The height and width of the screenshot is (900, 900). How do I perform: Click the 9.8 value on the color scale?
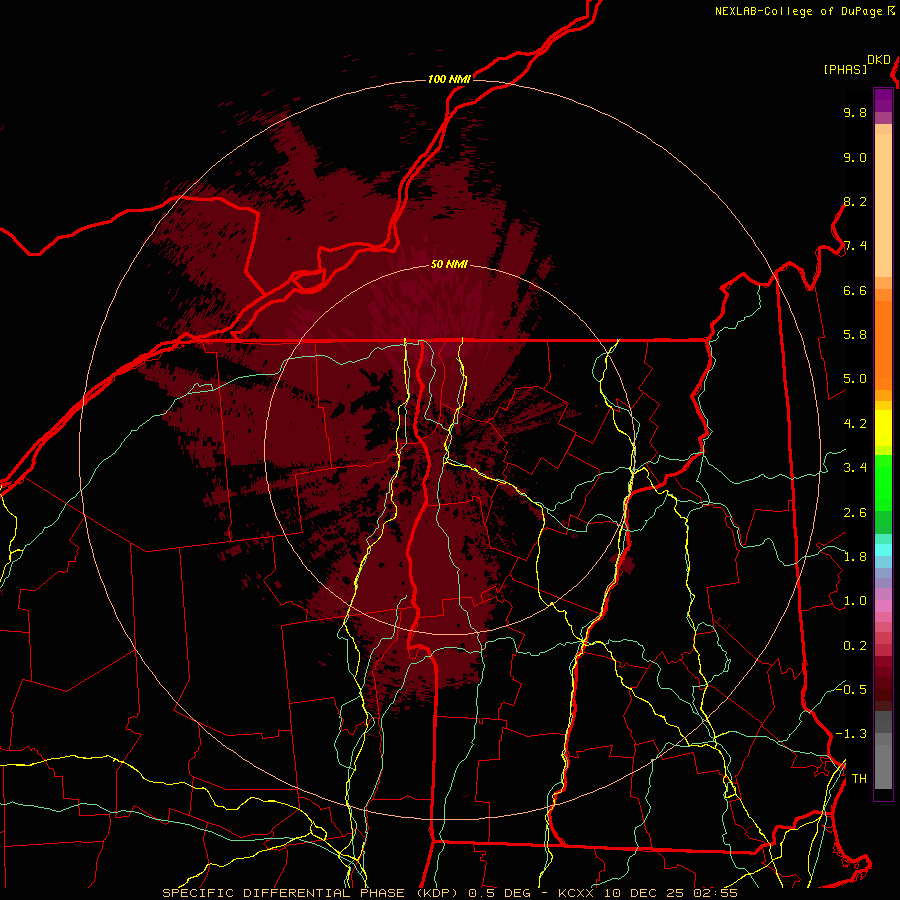pyautogui.click(x=855, y=113)
